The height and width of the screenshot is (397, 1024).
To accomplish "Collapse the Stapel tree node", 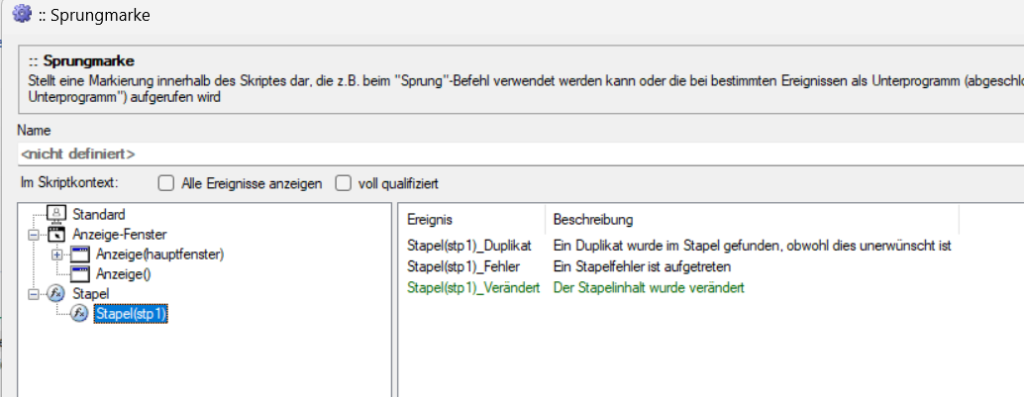I will click(33, 294).
